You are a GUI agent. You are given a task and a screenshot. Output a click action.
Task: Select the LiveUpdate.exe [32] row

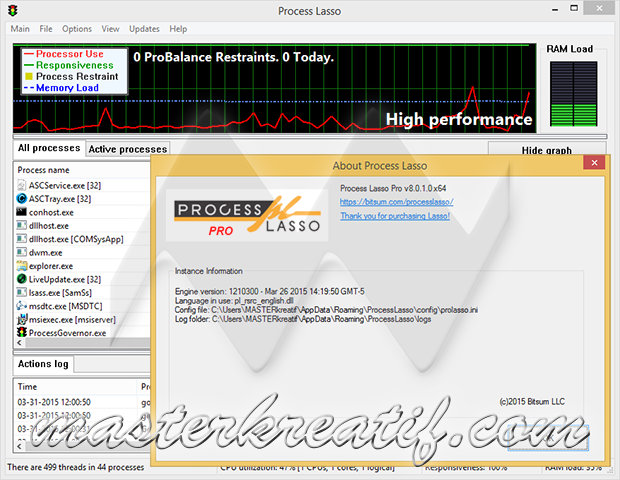click(x=82, y=279)
